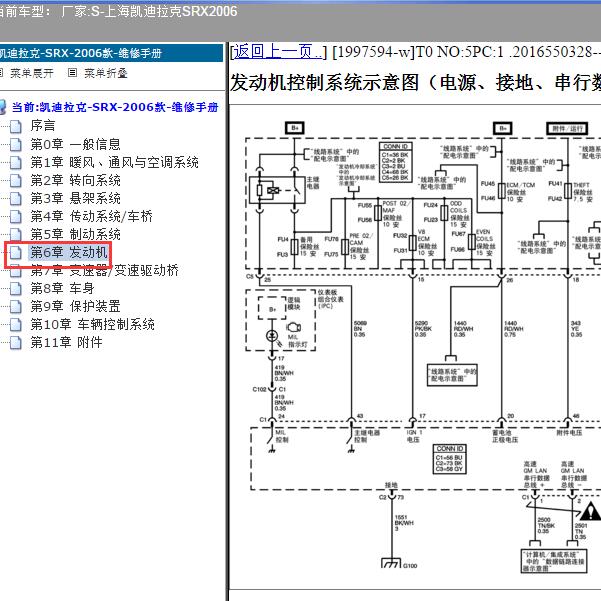Click the page icon beside 第6章 发动机

(16, 252)
